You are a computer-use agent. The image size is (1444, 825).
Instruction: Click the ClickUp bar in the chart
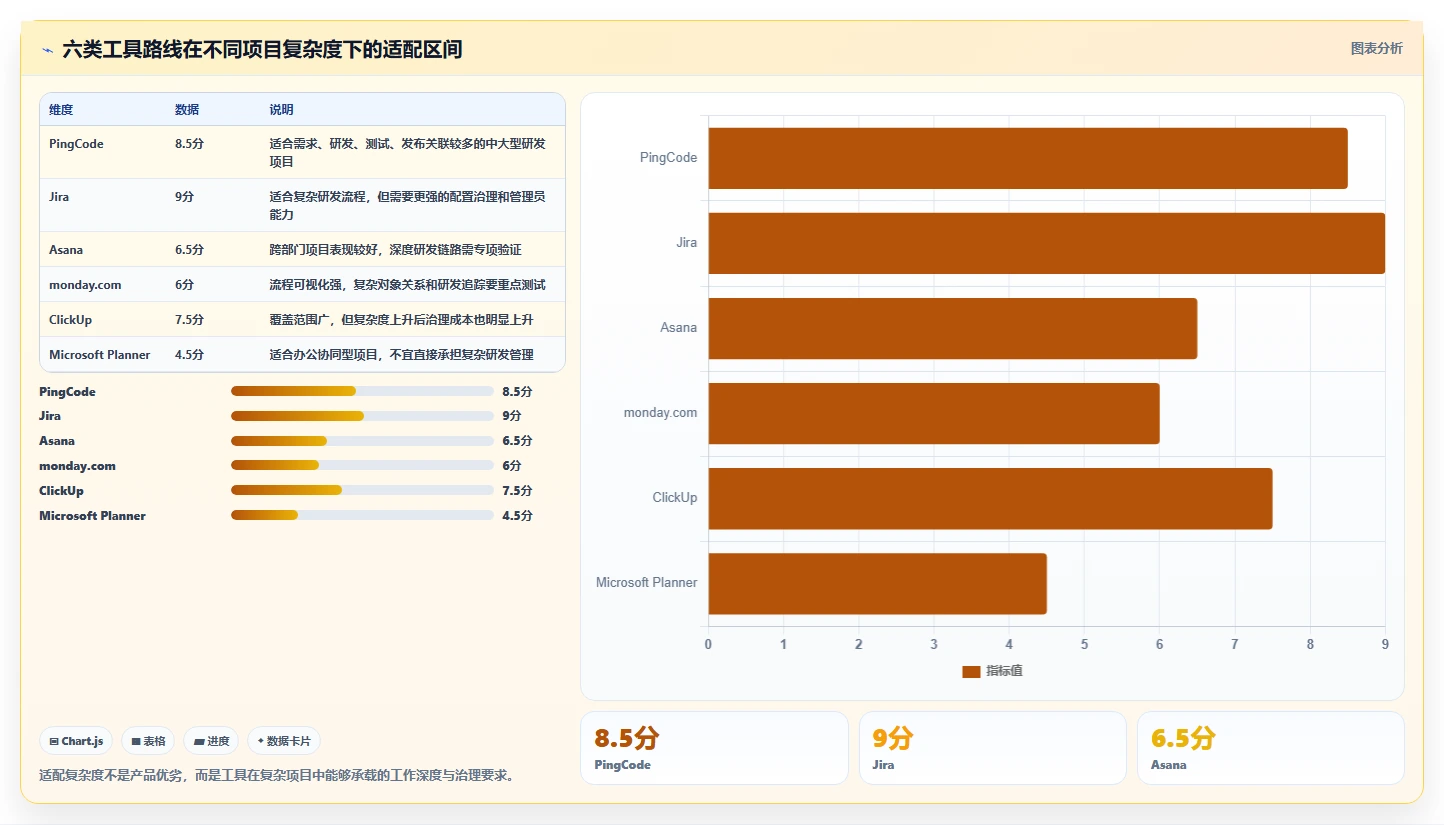[990, 498]
